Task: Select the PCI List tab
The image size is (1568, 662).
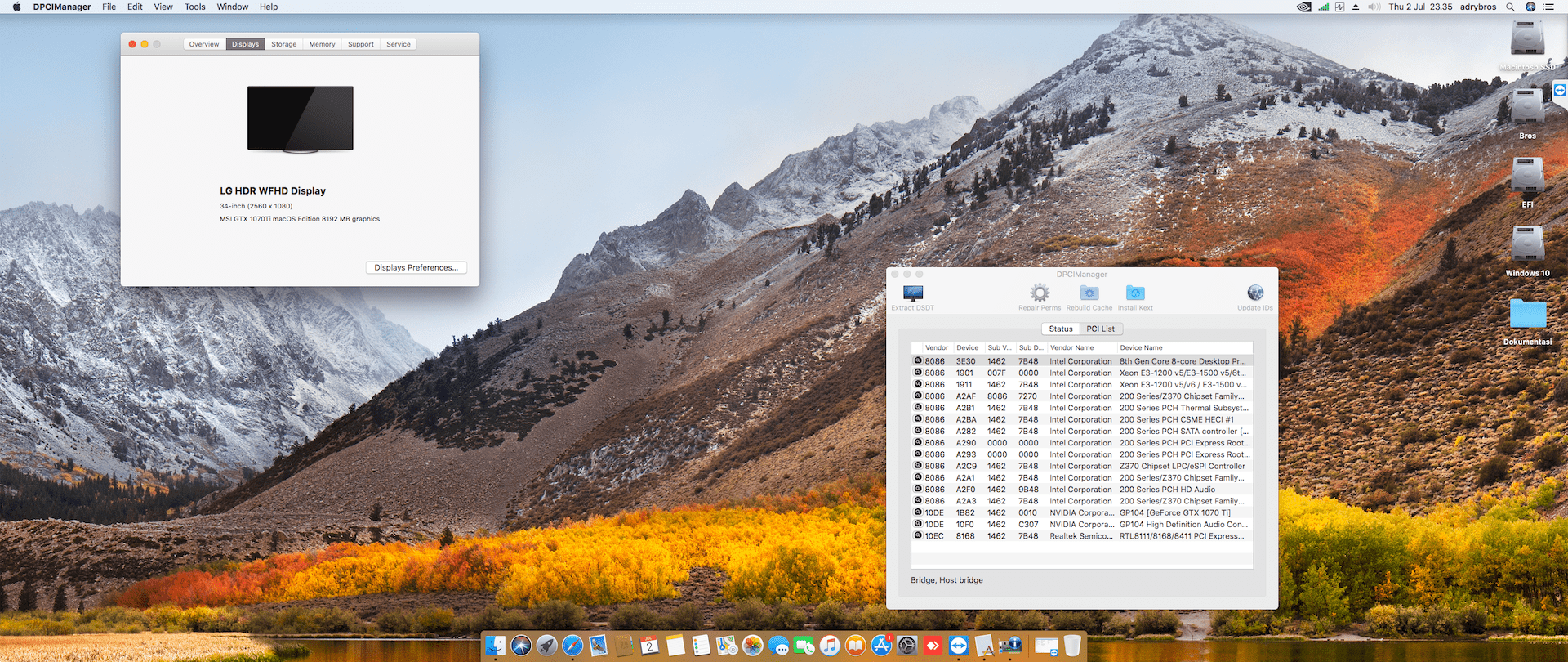Action: point(1100,329)
